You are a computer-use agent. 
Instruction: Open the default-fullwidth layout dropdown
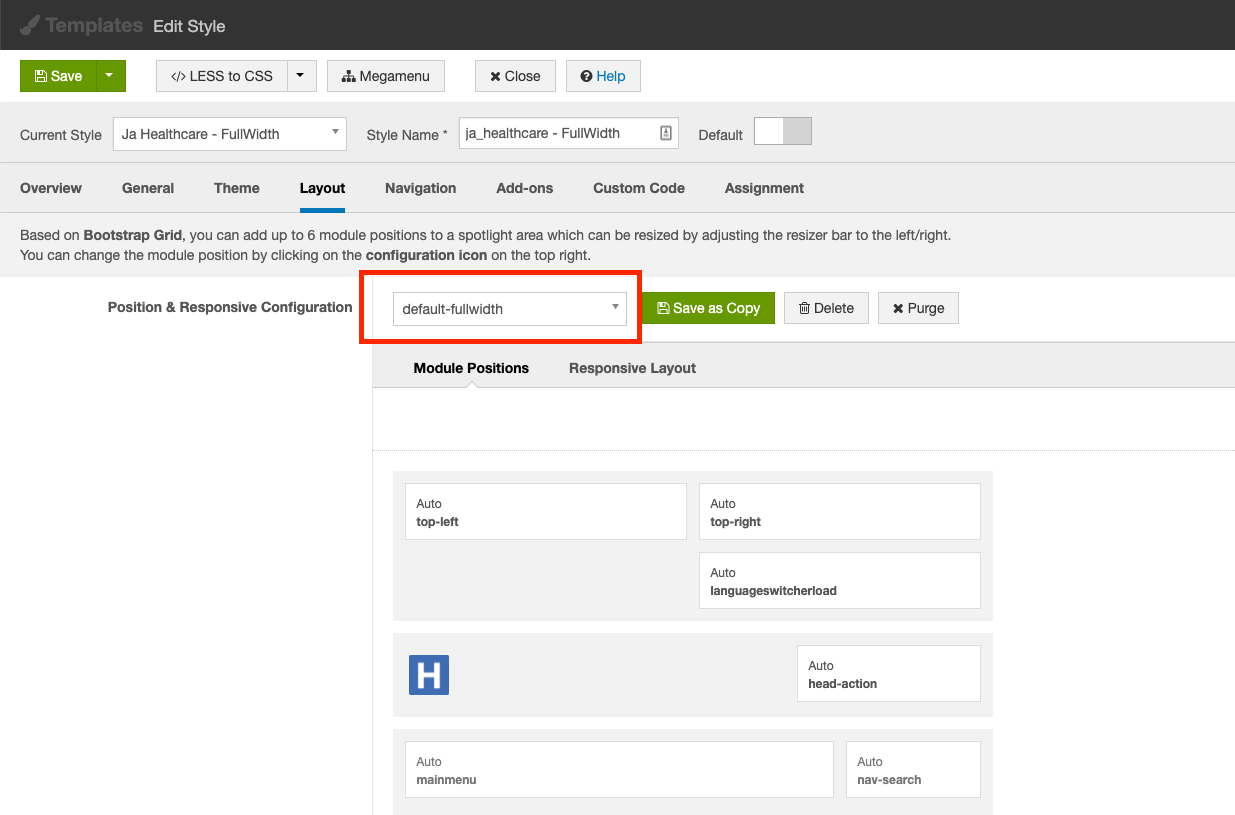click(509, 309)
